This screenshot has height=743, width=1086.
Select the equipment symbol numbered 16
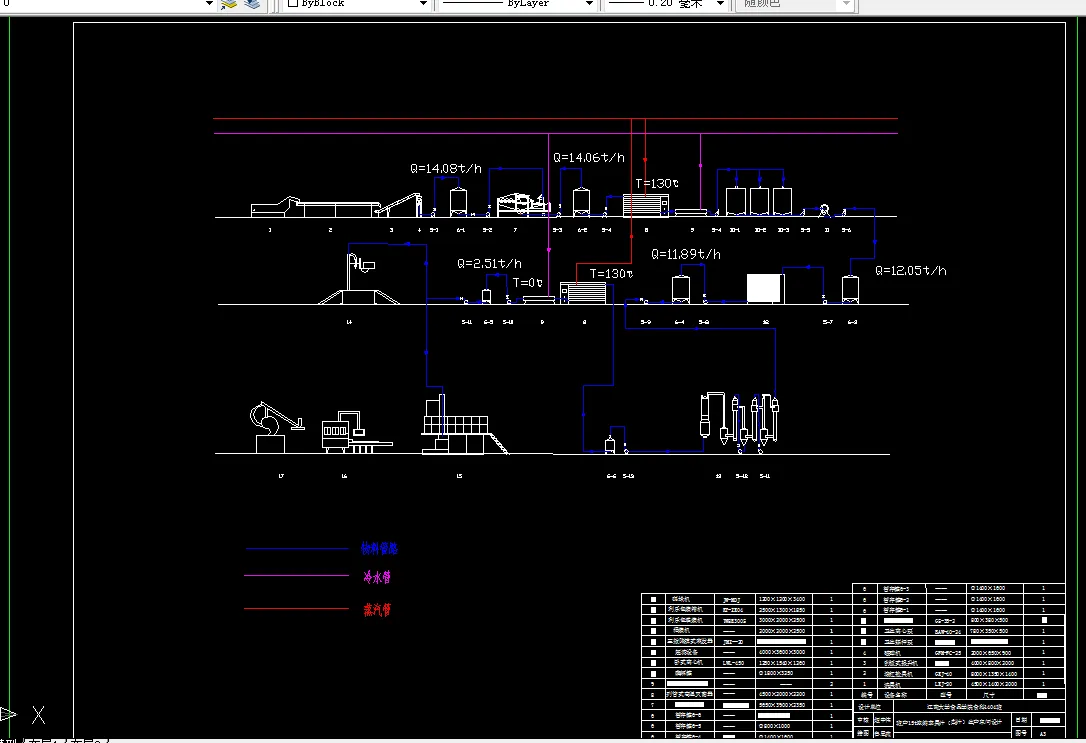(357, 433)
